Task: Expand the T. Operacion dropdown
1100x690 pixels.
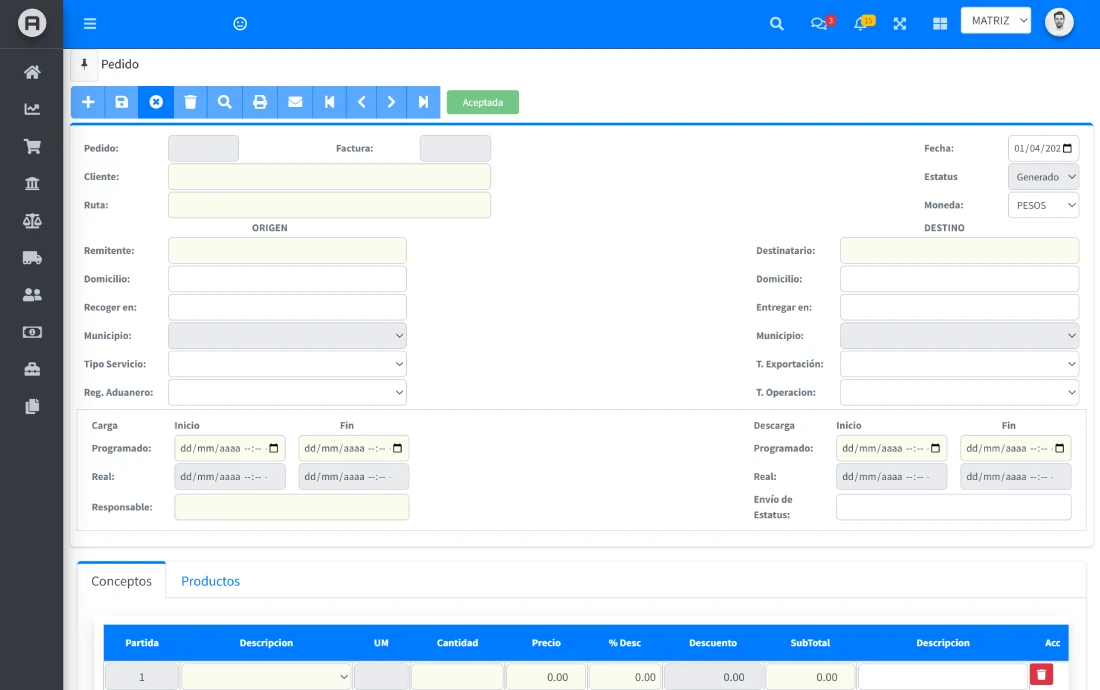Action: pyautogui.click(x=959, y=393)
